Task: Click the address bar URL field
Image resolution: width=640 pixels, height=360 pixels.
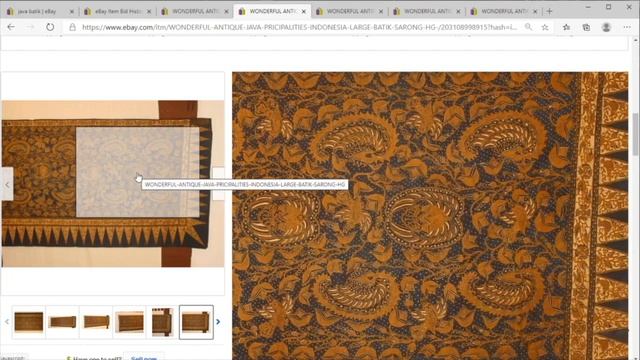Action: pyautogui.click(x=299, y=27)
